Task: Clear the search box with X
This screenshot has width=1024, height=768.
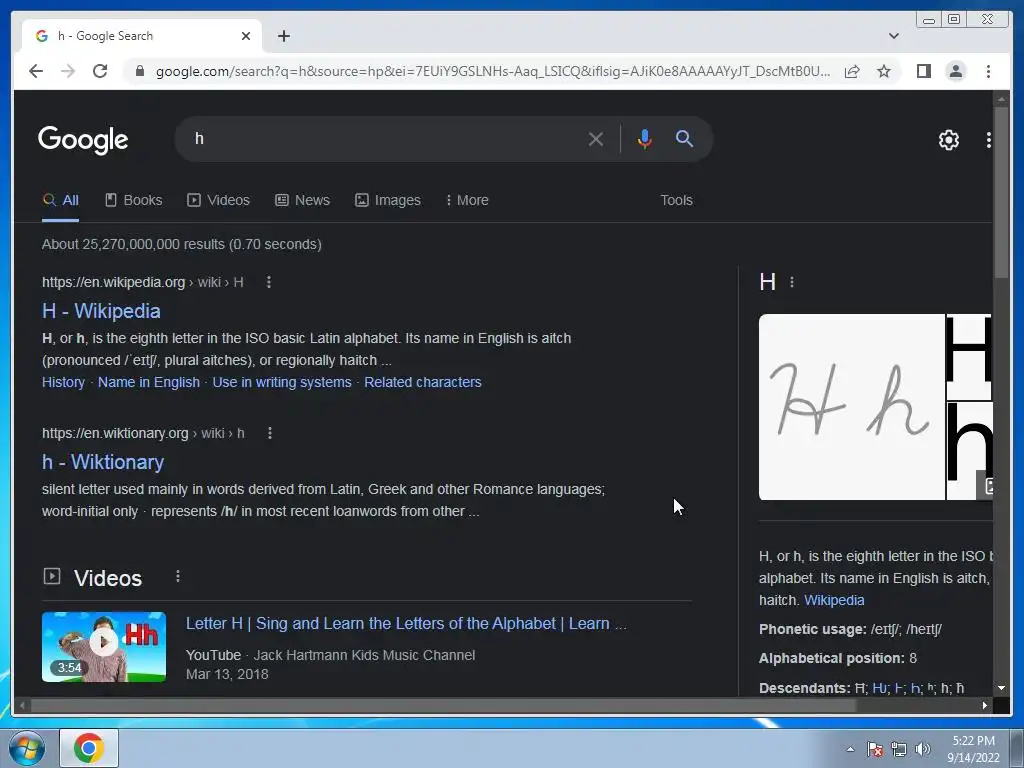Action: tap(595, 139)
